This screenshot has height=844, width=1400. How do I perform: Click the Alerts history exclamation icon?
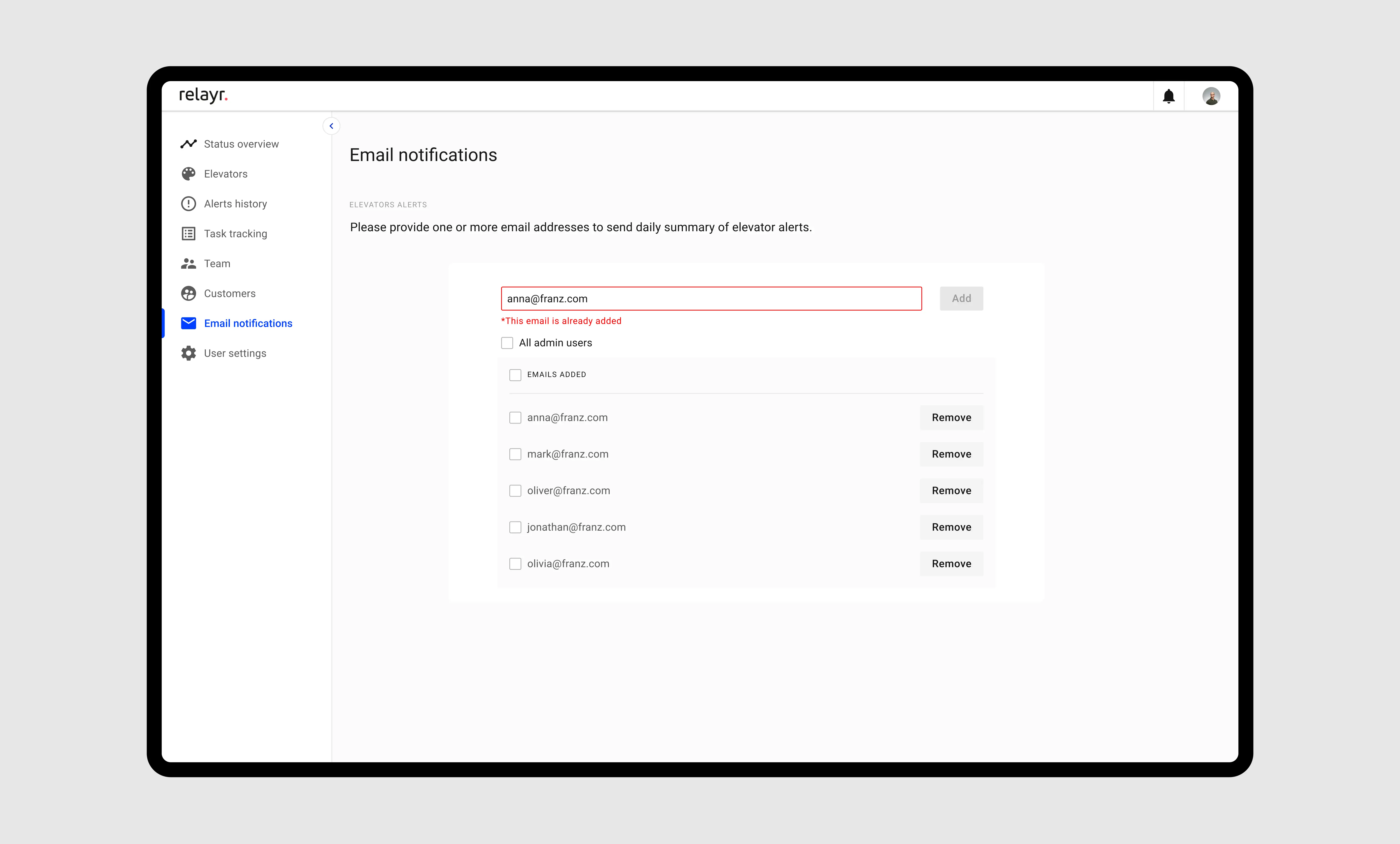(188, 204)
